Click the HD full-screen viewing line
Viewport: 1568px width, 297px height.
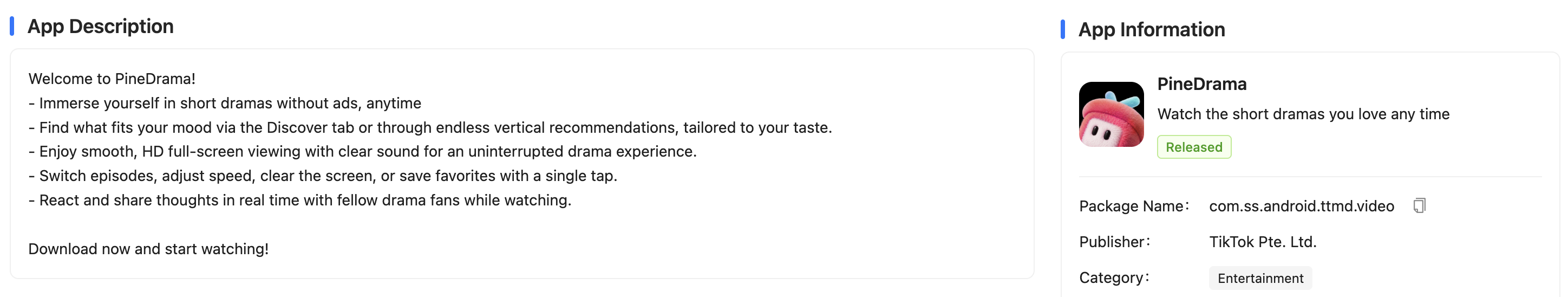tap(363, 151)
